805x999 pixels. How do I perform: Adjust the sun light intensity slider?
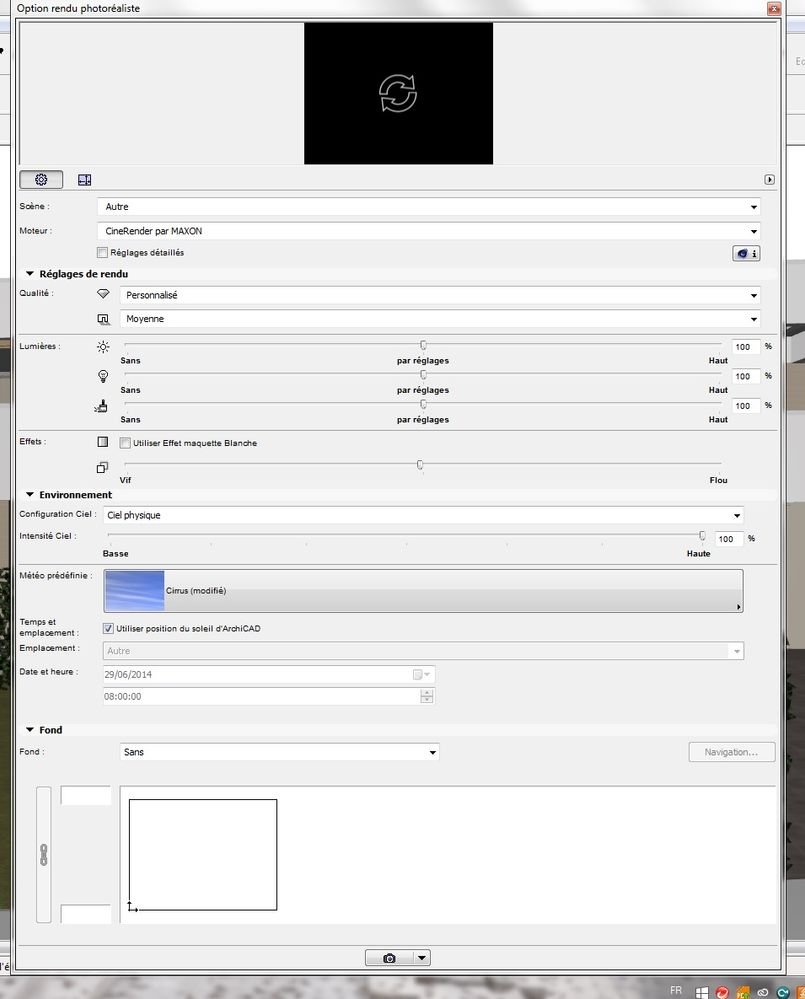[x=423, y=345]
